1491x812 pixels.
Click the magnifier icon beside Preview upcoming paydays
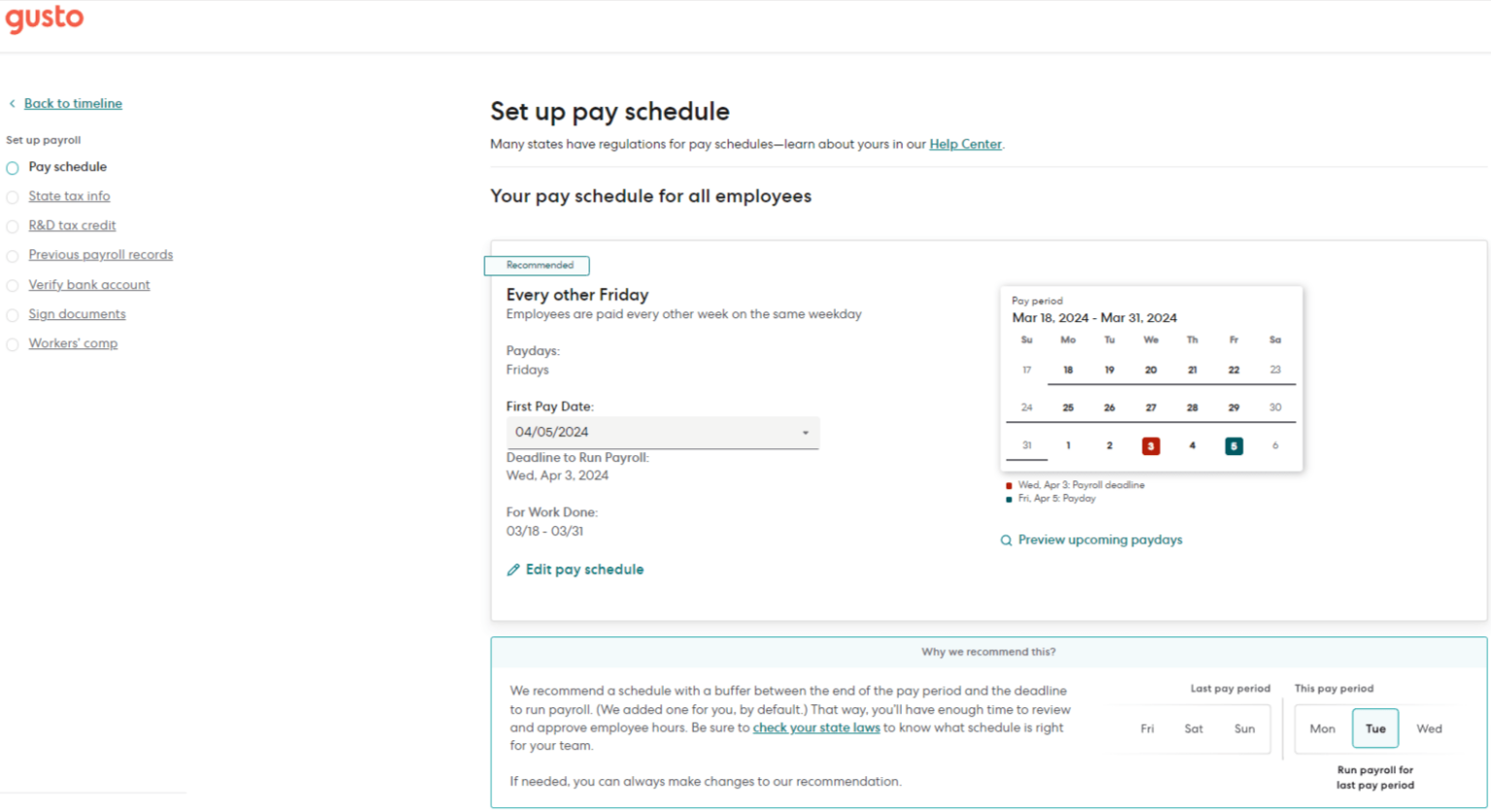1006,539
